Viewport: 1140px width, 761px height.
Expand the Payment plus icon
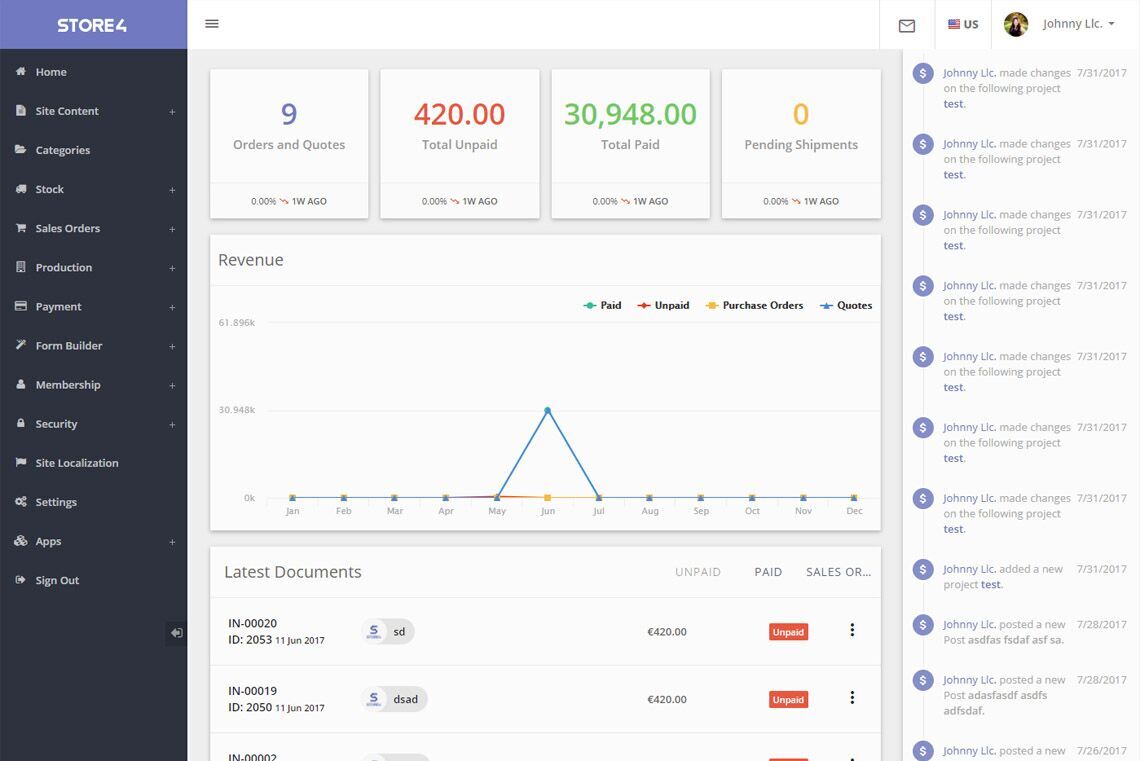tap(172, 308)
